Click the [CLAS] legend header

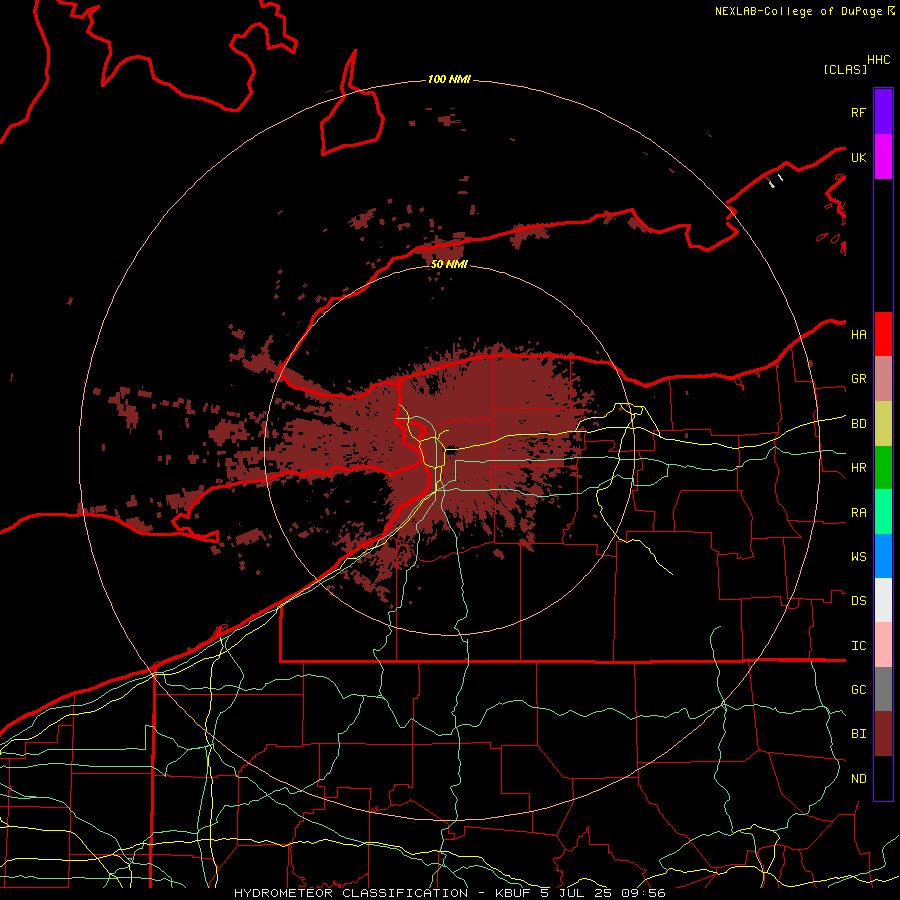point(845,69)
